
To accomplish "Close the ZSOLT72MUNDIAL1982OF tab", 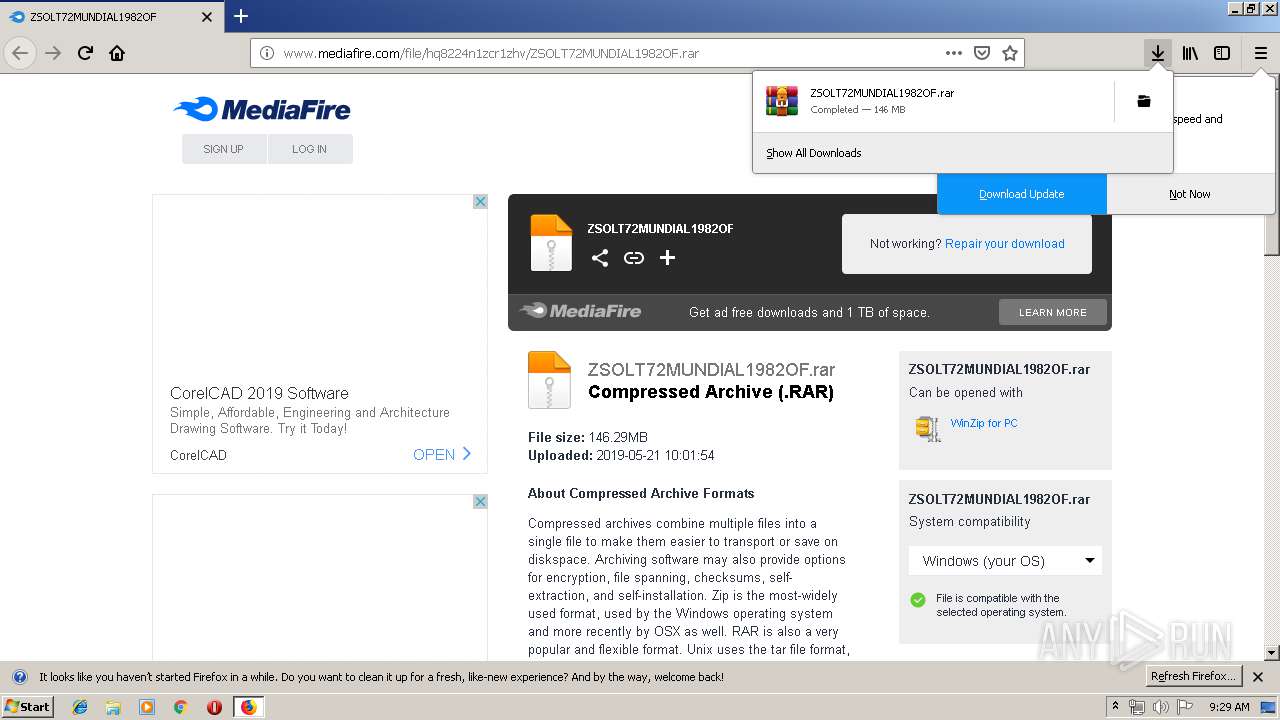I will (x=207, y=17).
